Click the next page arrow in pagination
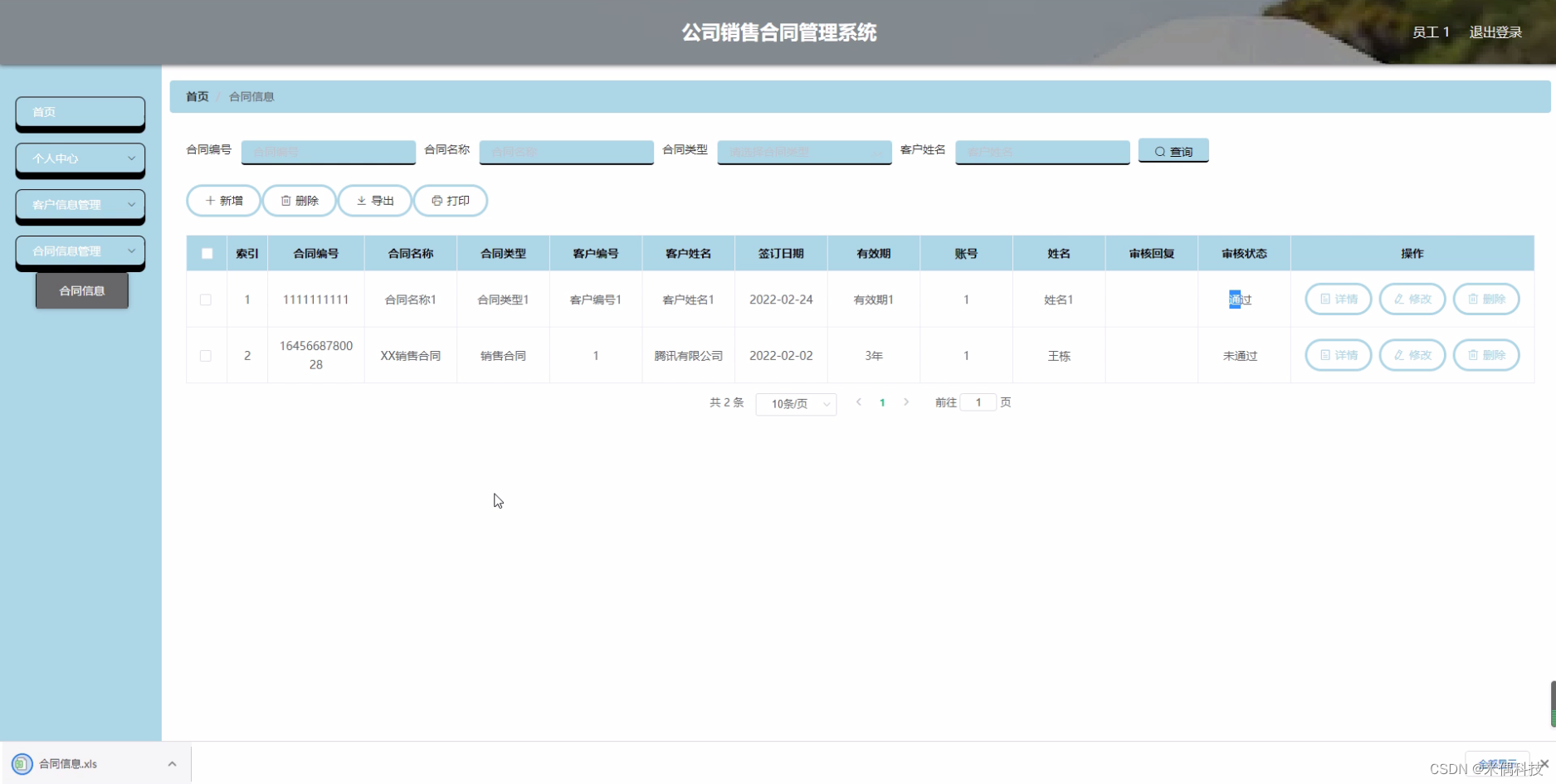 pyautogui.click(x=906, y=402)
